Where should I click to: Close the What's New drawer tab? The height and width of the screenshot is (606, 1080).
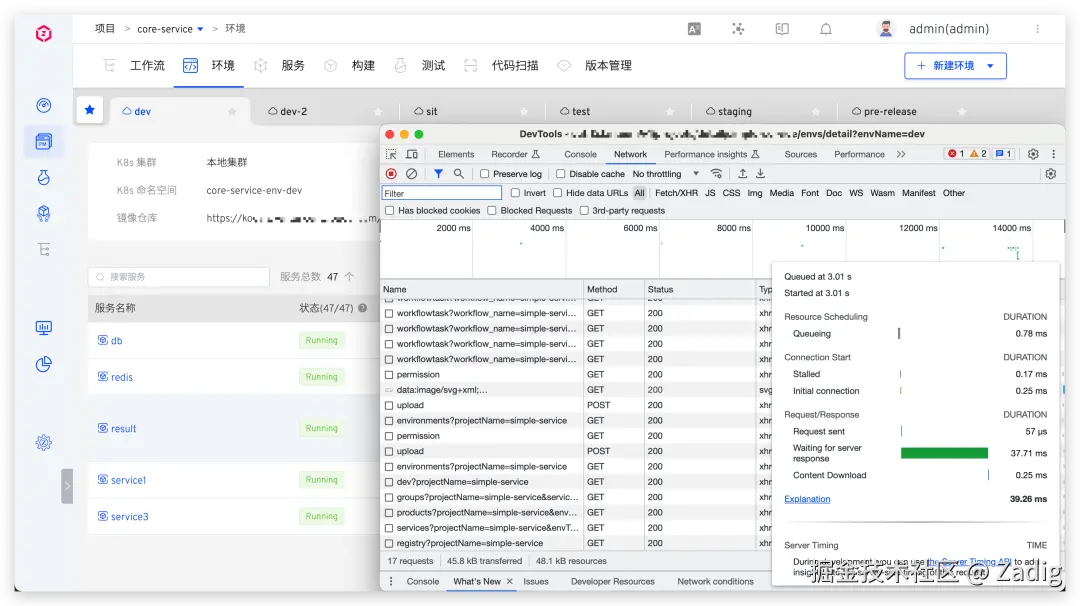[510, 582]
